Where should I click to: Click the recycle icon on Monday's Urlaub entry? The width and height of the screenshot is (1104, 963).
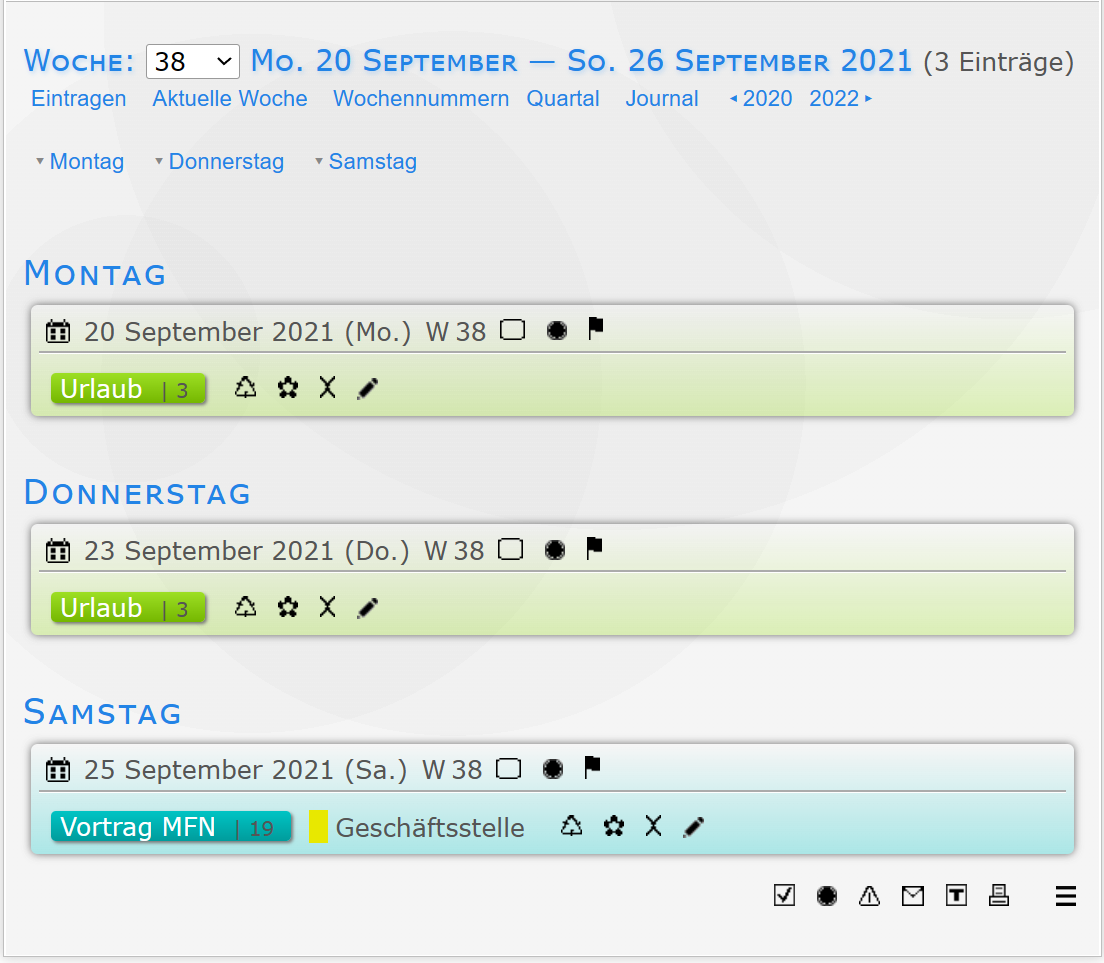(x=245, y=387)
